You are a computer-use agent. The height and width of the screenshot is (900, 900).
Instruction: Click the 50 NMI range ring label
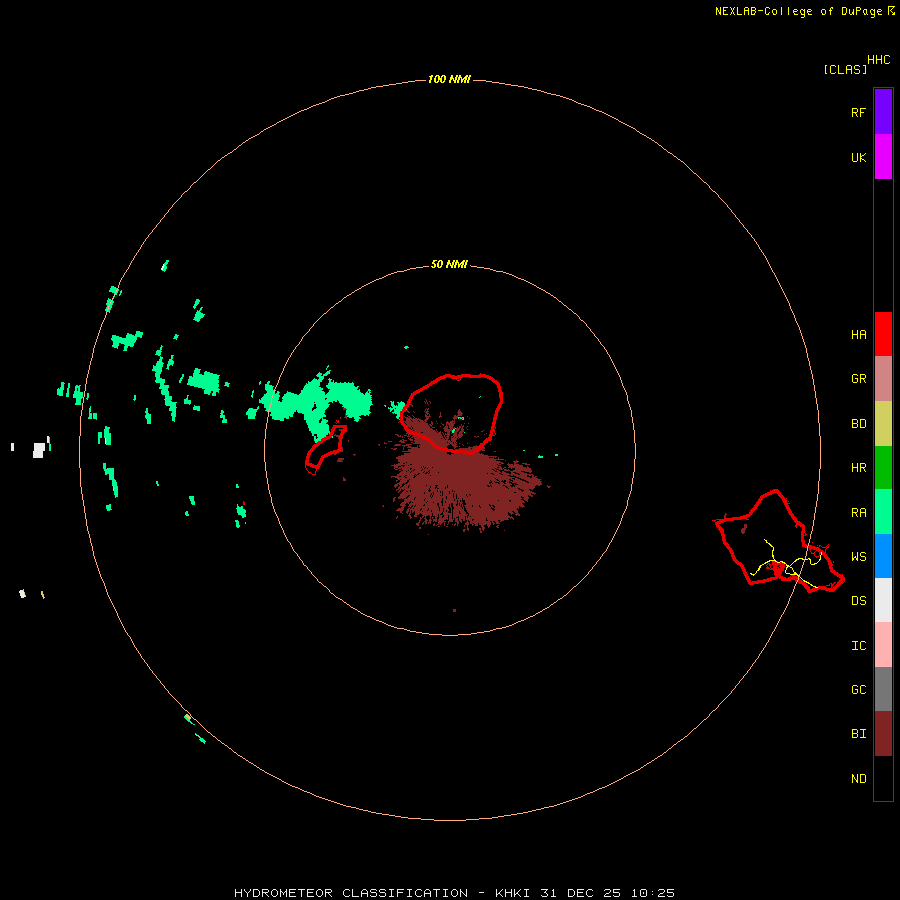[x=449, y=264]
